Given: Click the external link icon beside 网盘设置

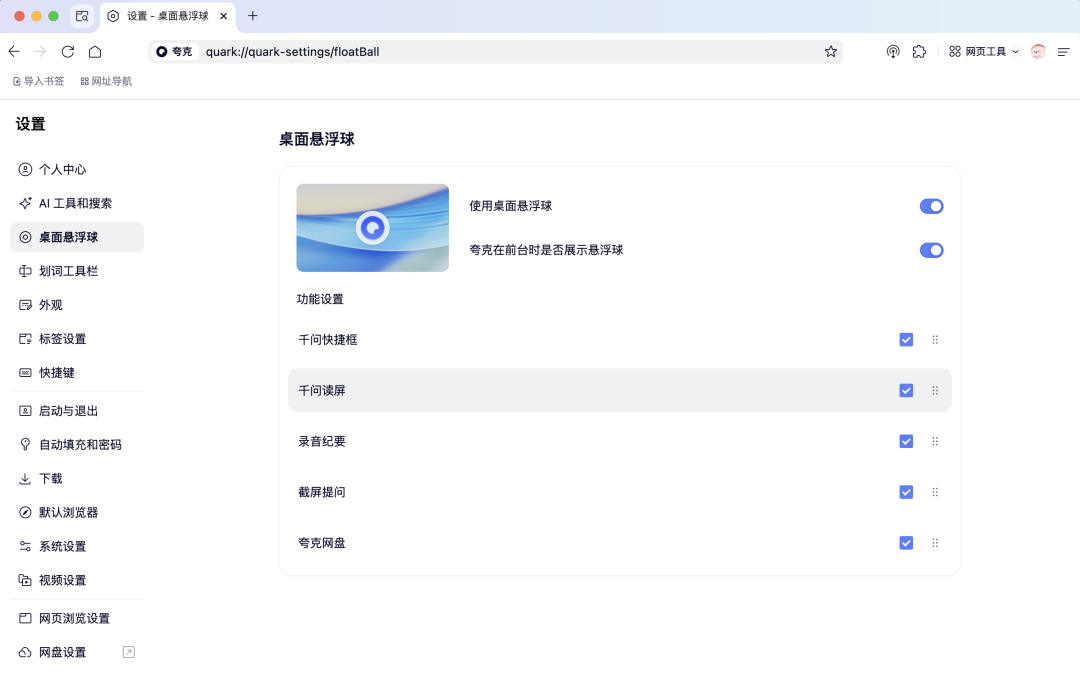Looking at the screenshot, I should click(x=129, y=652).
